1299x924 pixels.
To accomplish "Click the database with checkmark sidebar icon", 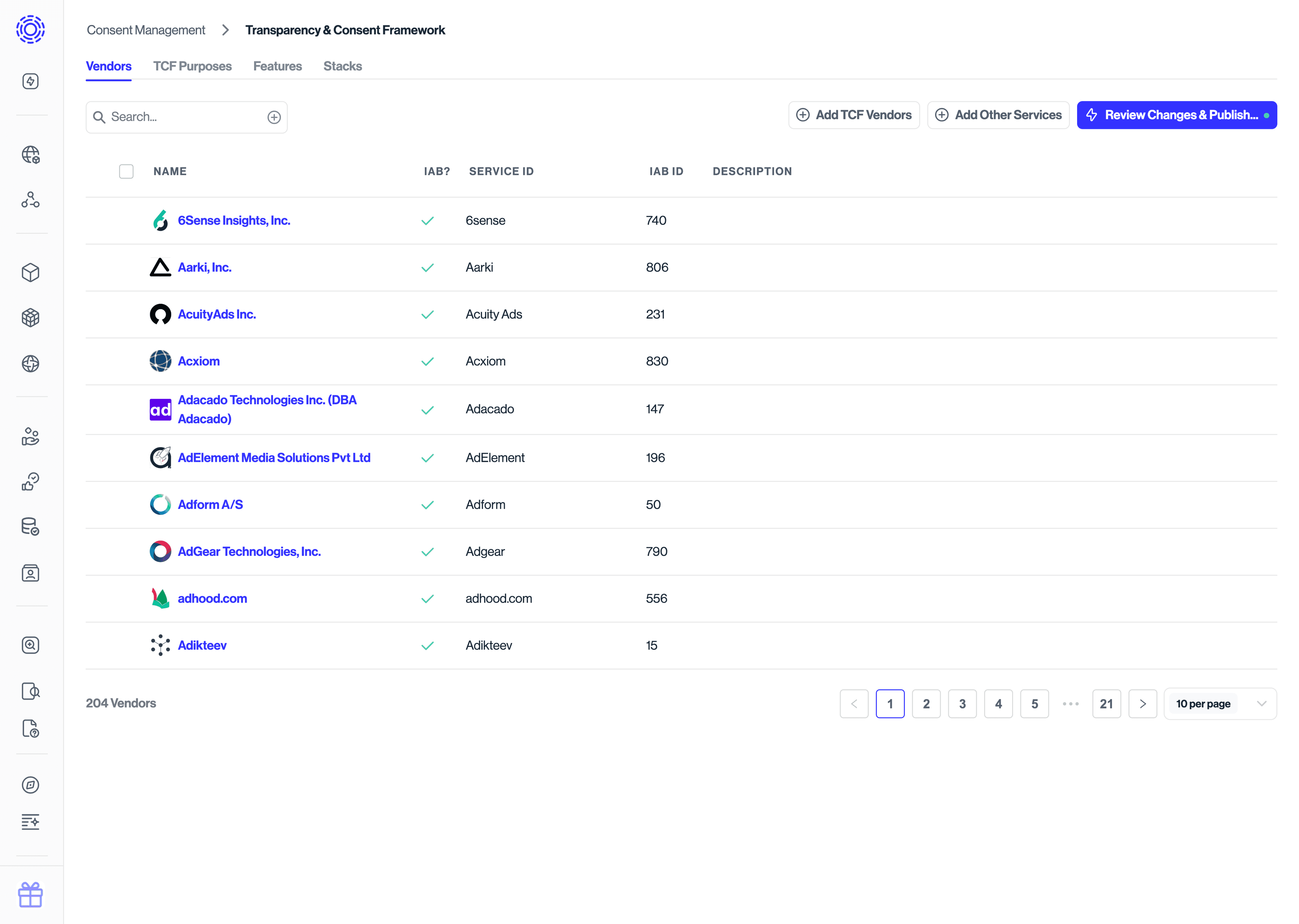I will pos(31,526).
